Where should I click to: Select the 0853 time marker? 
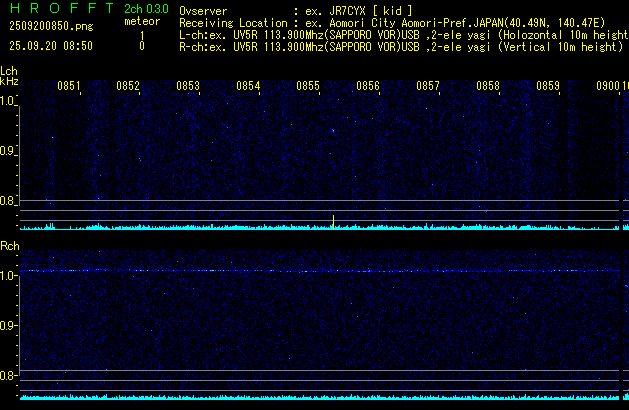point(188,87)
